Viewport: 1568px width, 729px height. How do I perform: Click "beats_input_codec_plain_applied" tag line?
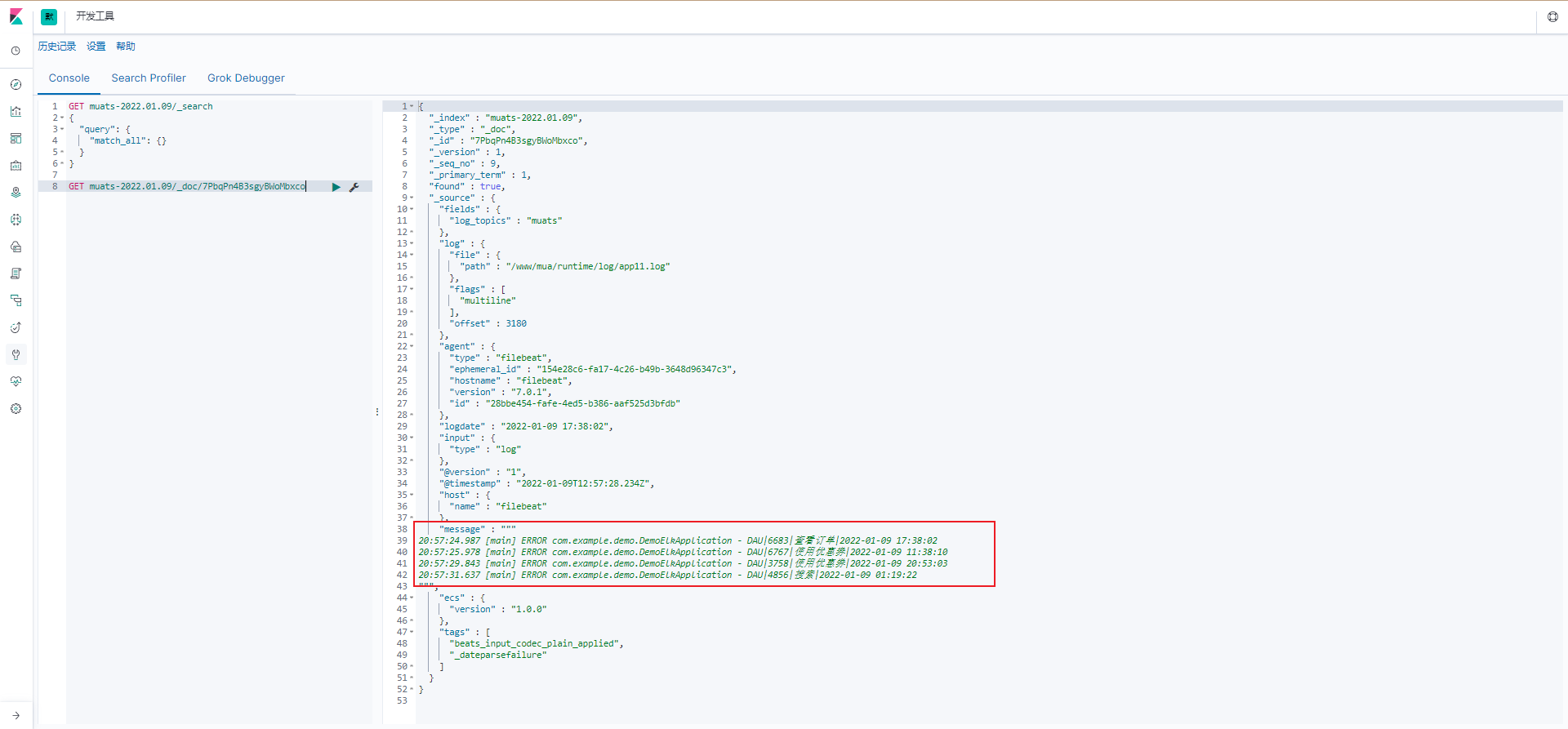pos(537,643)
